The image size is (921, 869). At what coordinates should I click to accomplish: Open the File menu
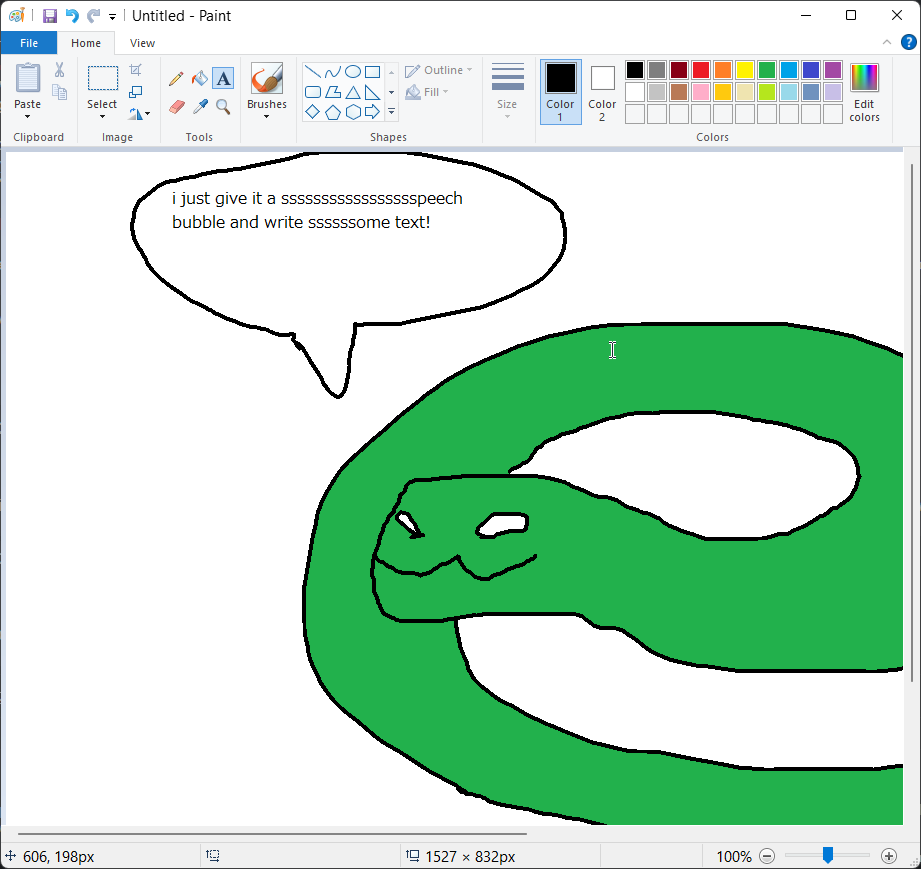coord(29,43)
